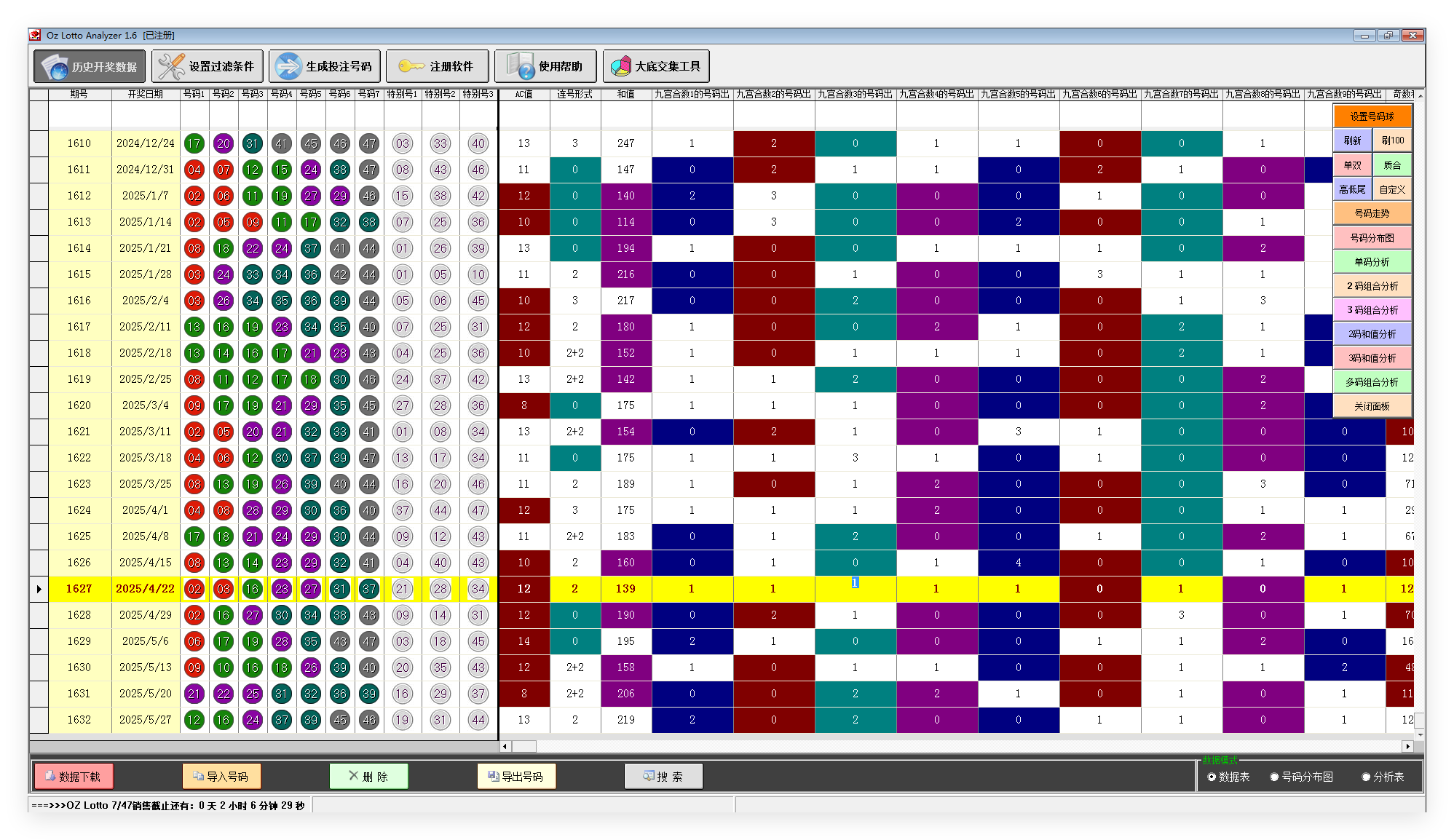Switch to the 分析表 radio option
1454x840 pixels.
tap(1366, 777)
